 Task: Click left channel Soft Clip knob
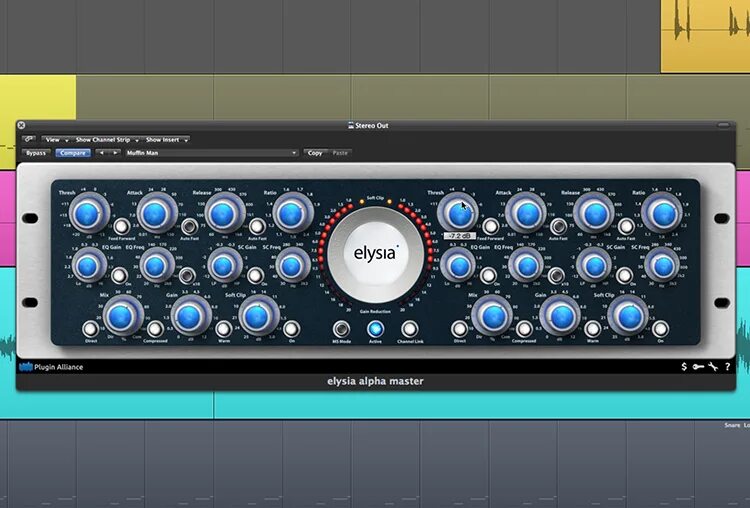[x=257, y=316]
